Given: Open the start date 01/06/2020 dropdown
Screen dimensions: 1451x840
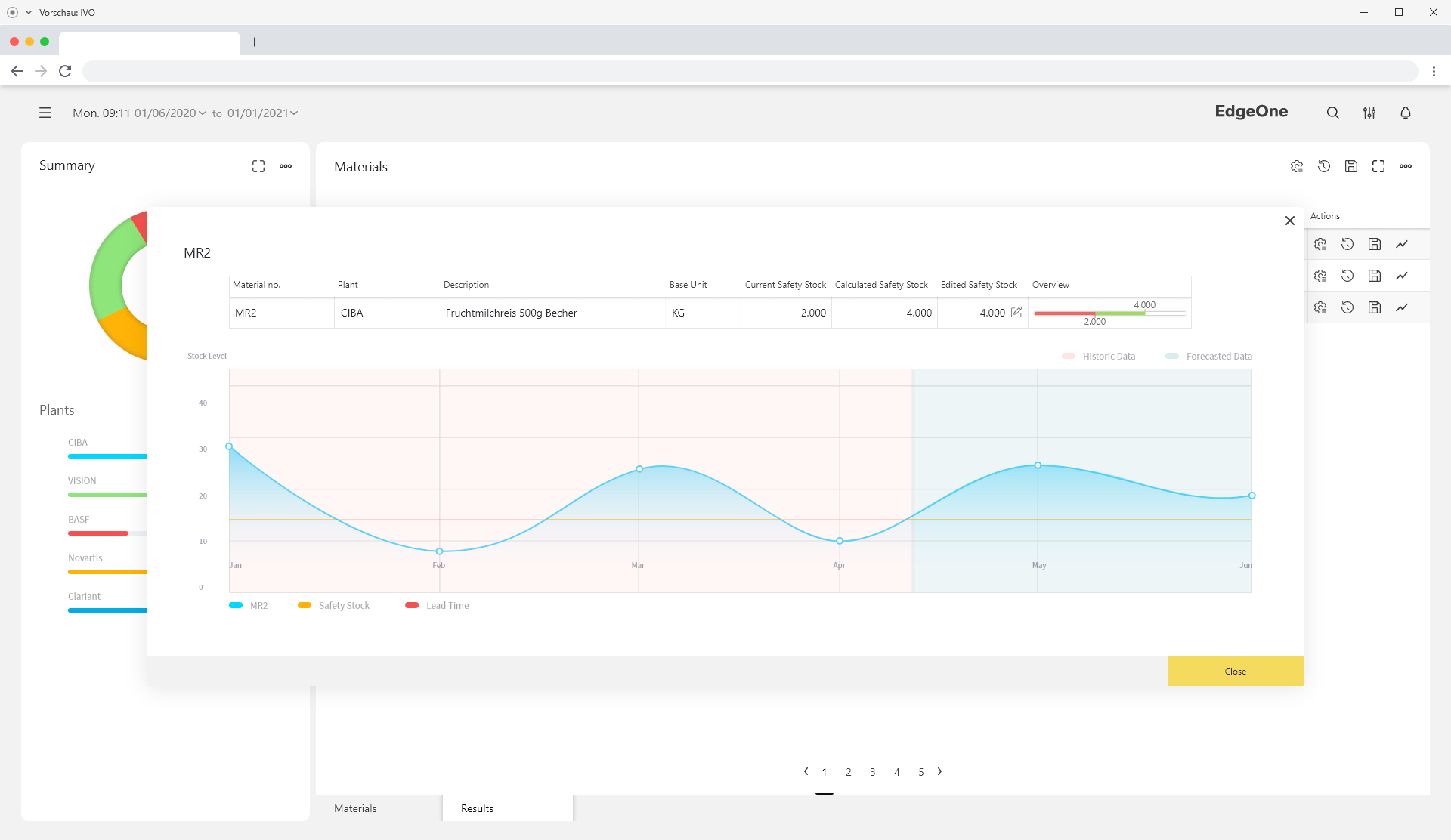Looking at the screenshot, I should pos(170,113).
